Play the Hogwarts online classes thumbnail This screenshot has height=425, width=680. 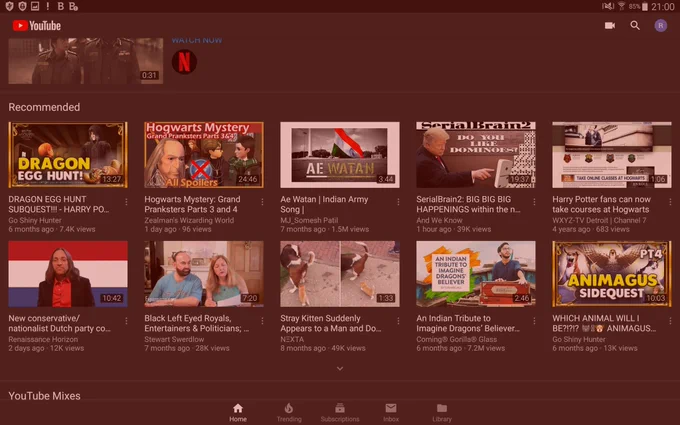612,155
